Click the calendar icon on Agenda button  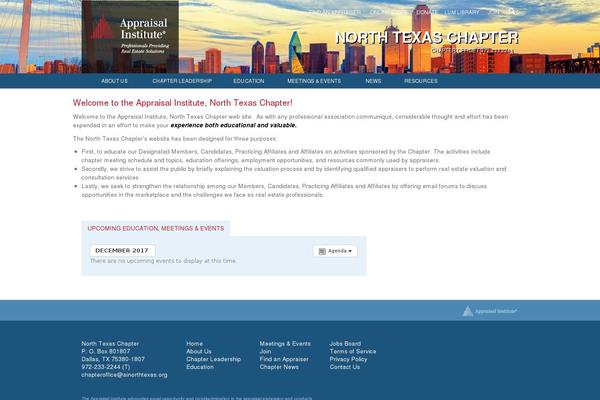[322, 251]
